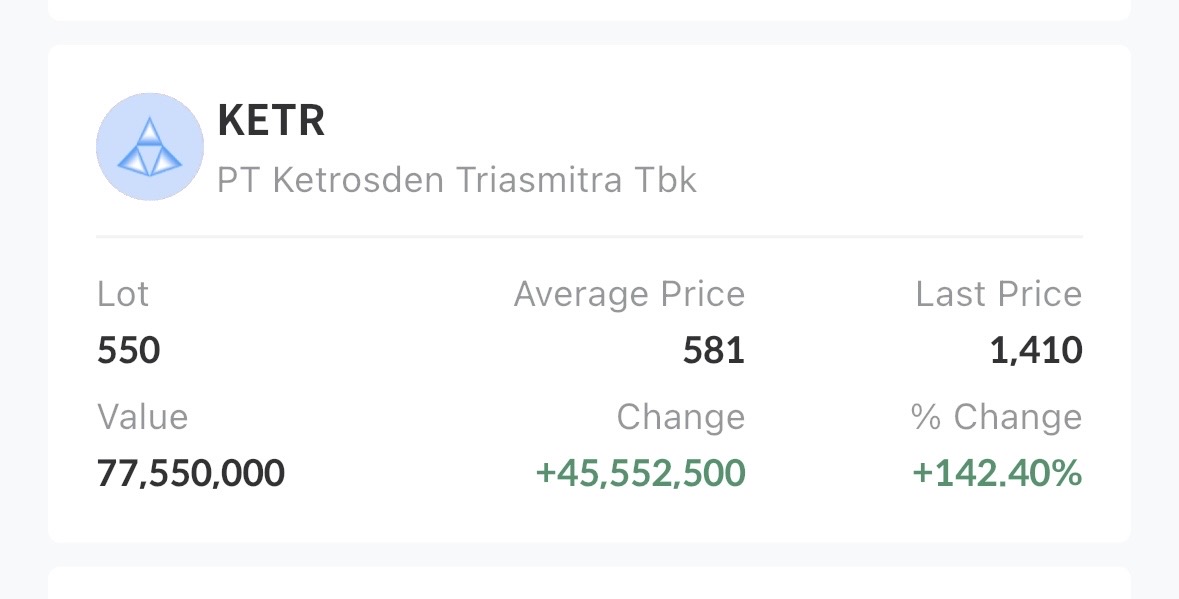Open PT Ketrosden Triasmitra Tbk company name link
This screenshot has width=1179, height=599.
(457, 180)
